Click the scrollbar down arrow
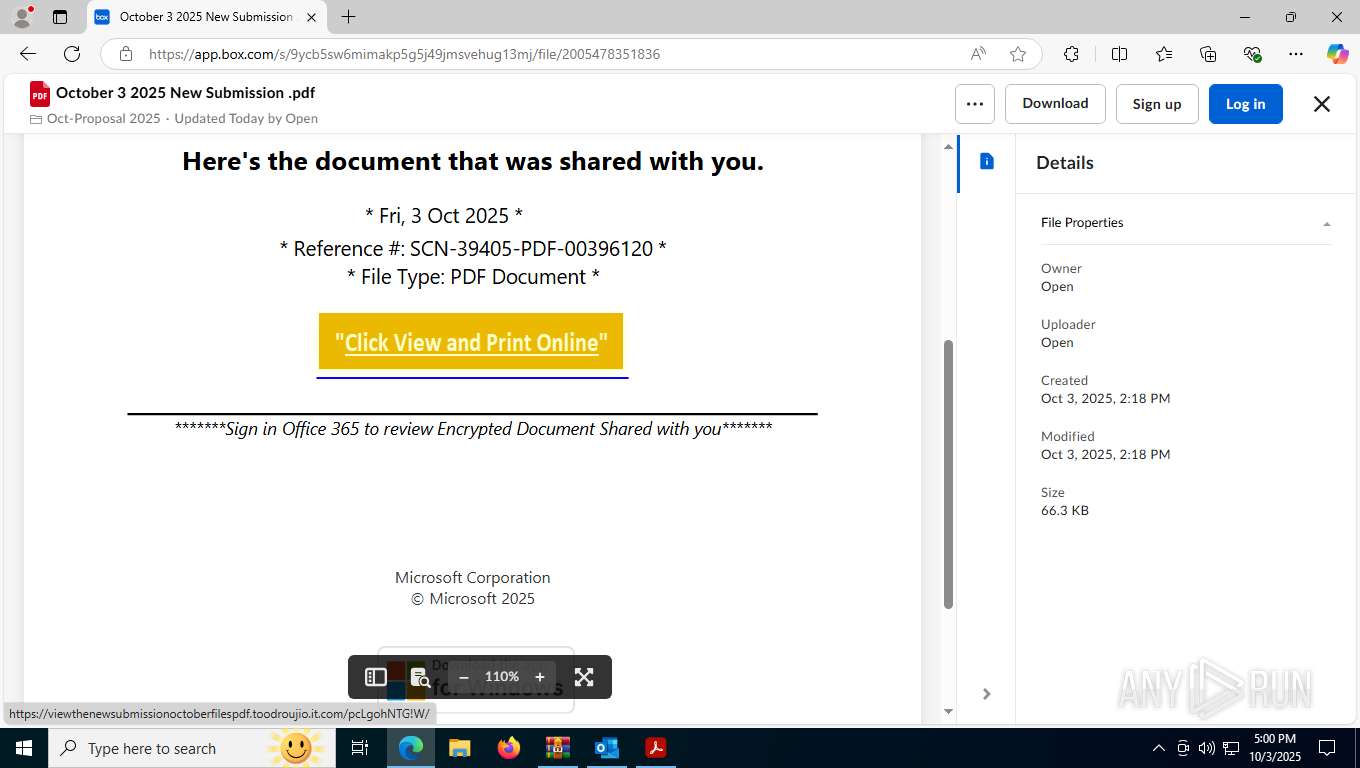Image resolution: width=1360 pixels, height=768 pixels. [949, 712]
